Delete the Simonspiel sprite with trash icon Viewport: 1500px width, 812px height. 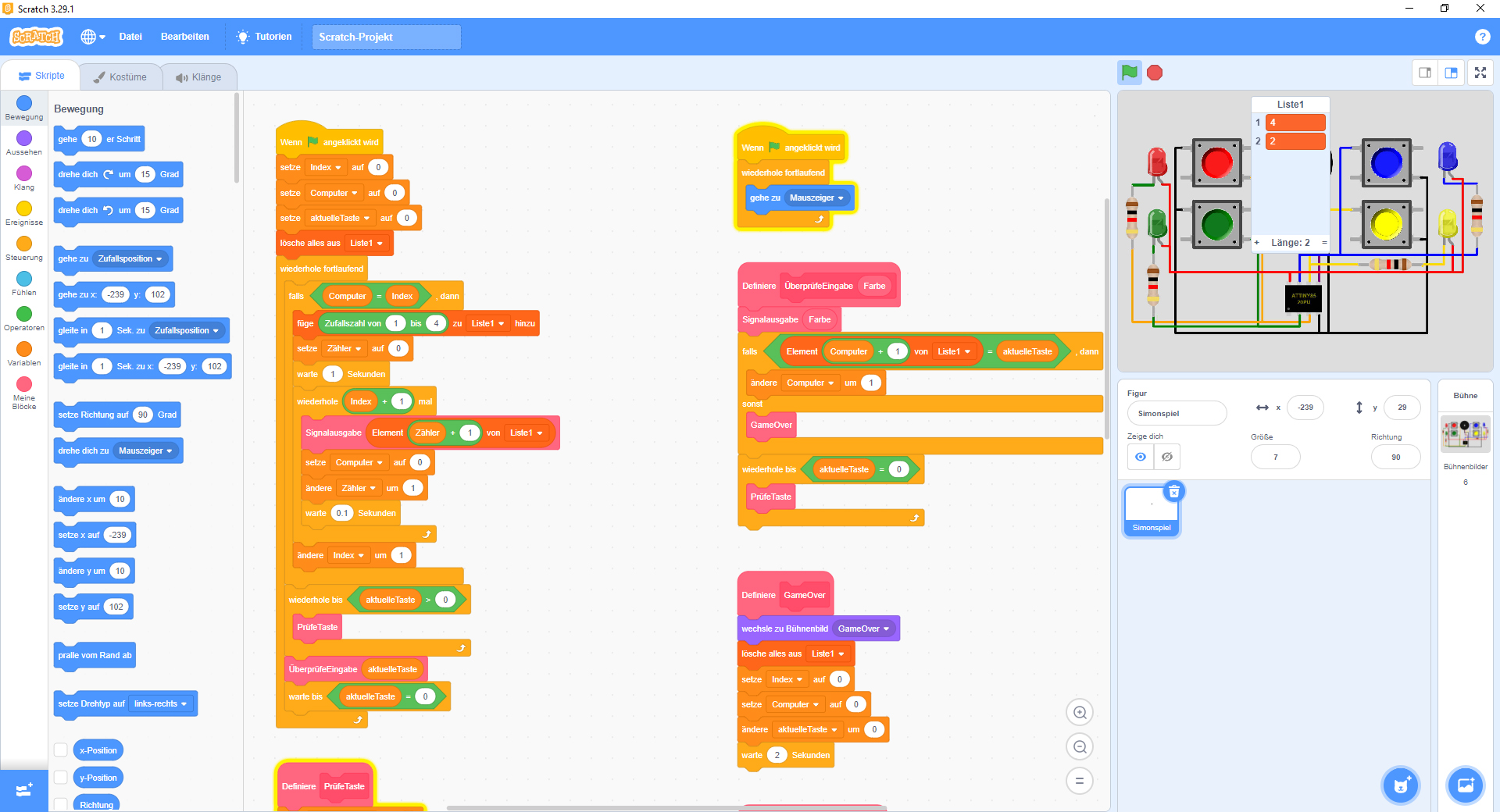[x=1173, y=492]
